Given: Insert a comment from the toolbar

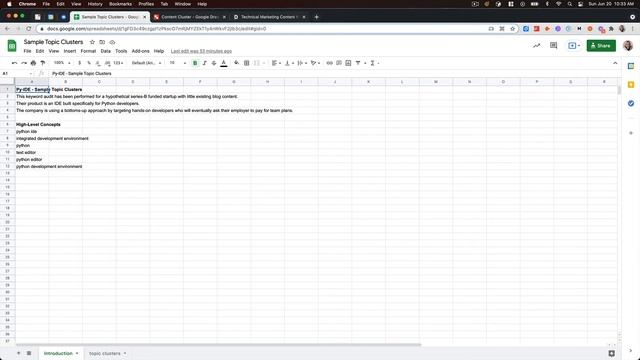Looking at the screenshot, I should tap(339, 63).
